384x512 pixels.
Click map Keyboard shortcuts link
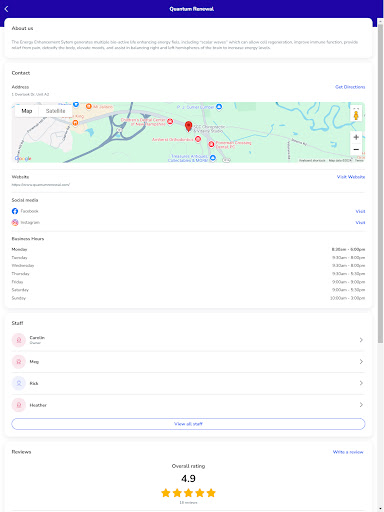click(312, 160)
